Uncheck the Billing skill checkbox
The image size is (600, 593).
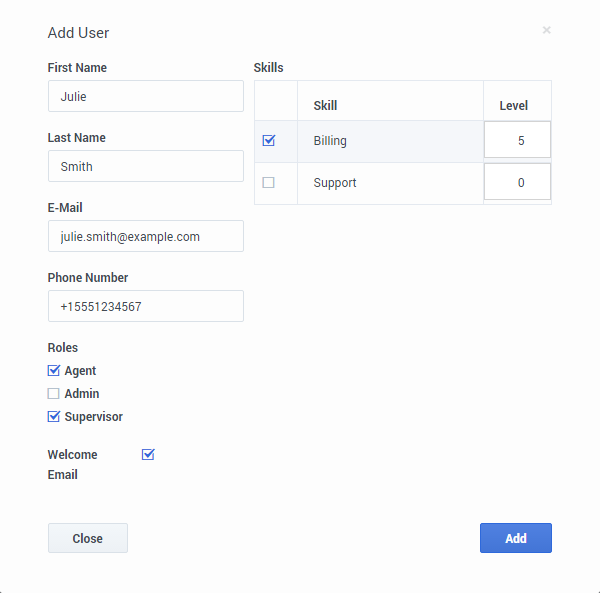point(268,141)
